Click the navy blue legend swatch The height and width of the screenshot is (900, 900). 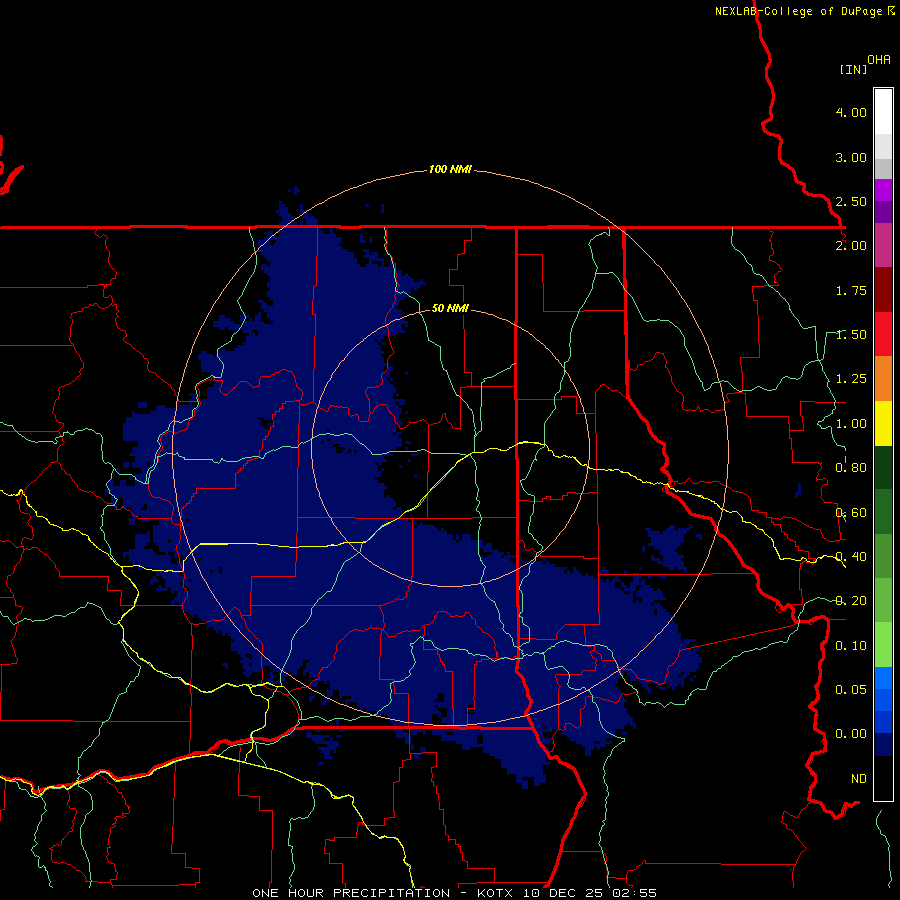click(883, 744)
